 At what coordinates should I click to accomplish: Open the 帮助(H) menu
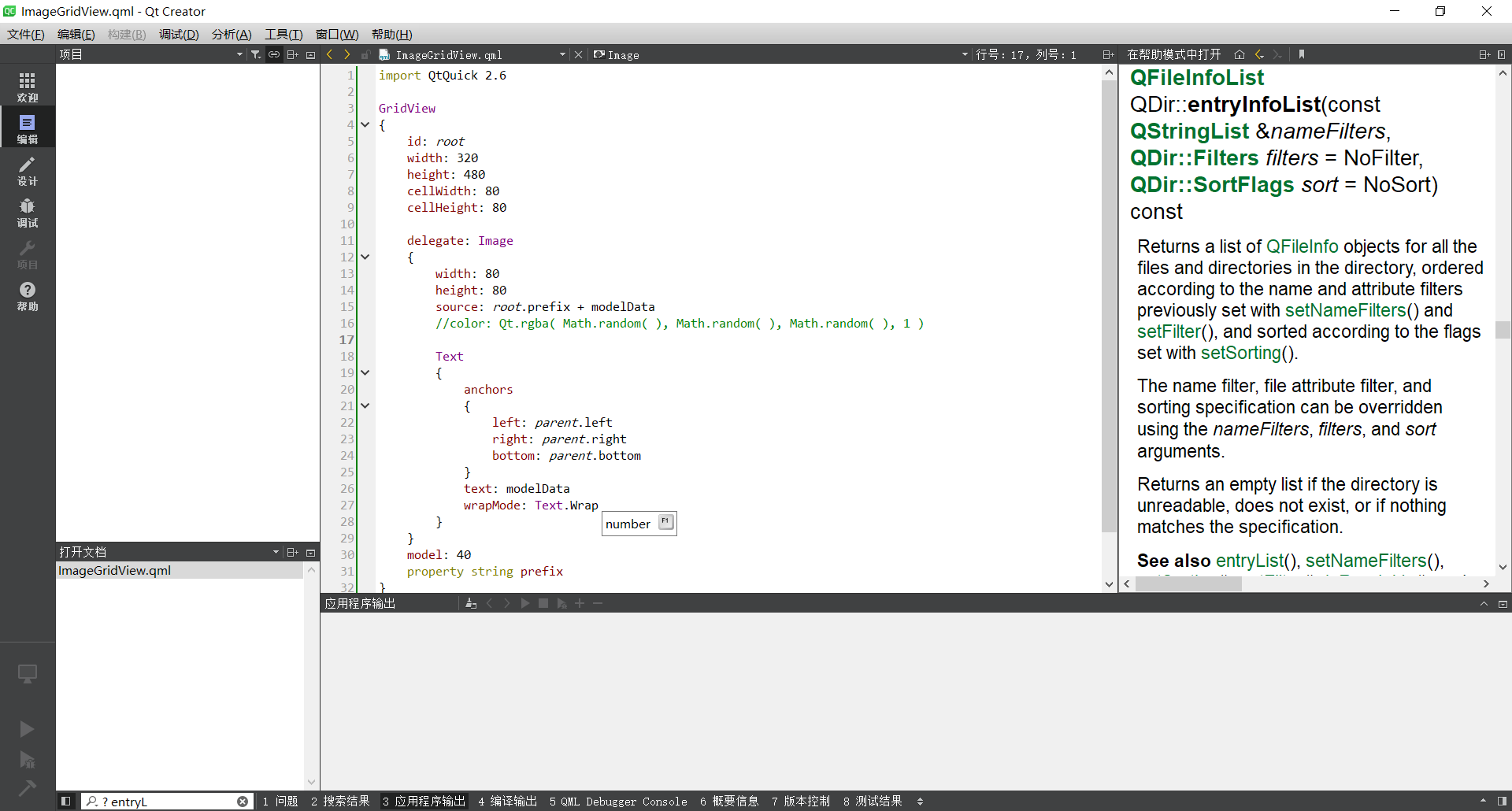[x=391, y=34]
